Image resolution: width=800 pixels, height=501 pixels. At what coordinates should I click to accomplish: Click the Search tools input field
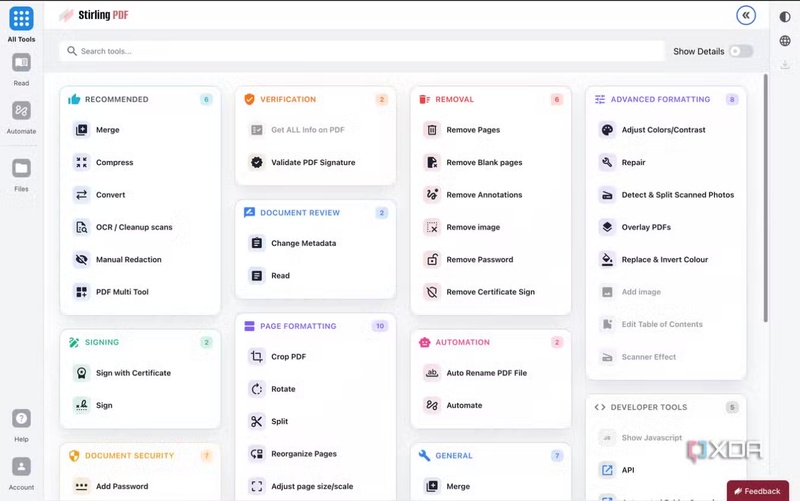point(362,51)
